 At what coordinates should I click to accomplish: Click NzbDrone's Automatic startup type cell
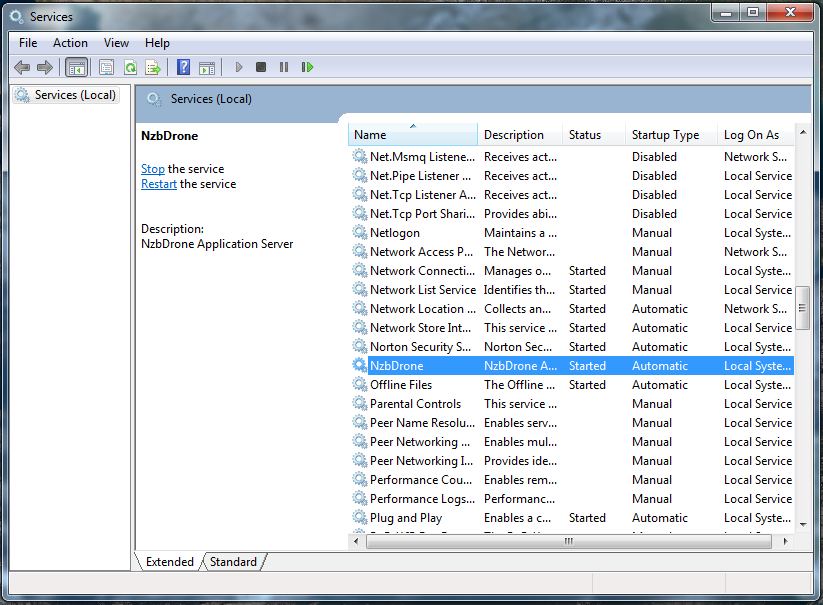point(660,366)
